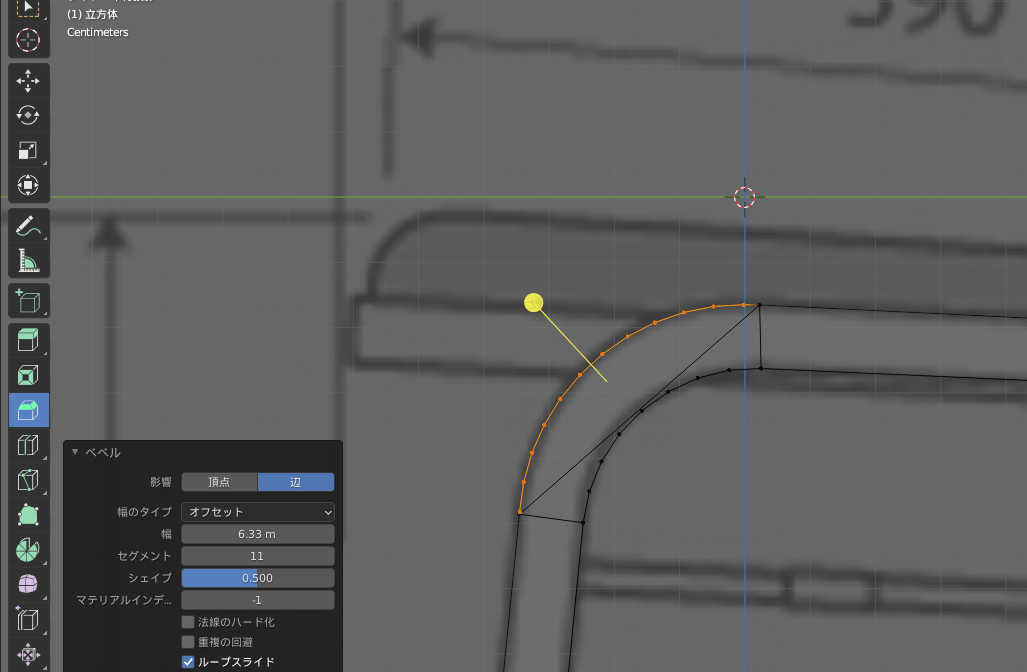Activate the 3D Cursor tool
1027x672 pixels.
(x=28, y=41)
